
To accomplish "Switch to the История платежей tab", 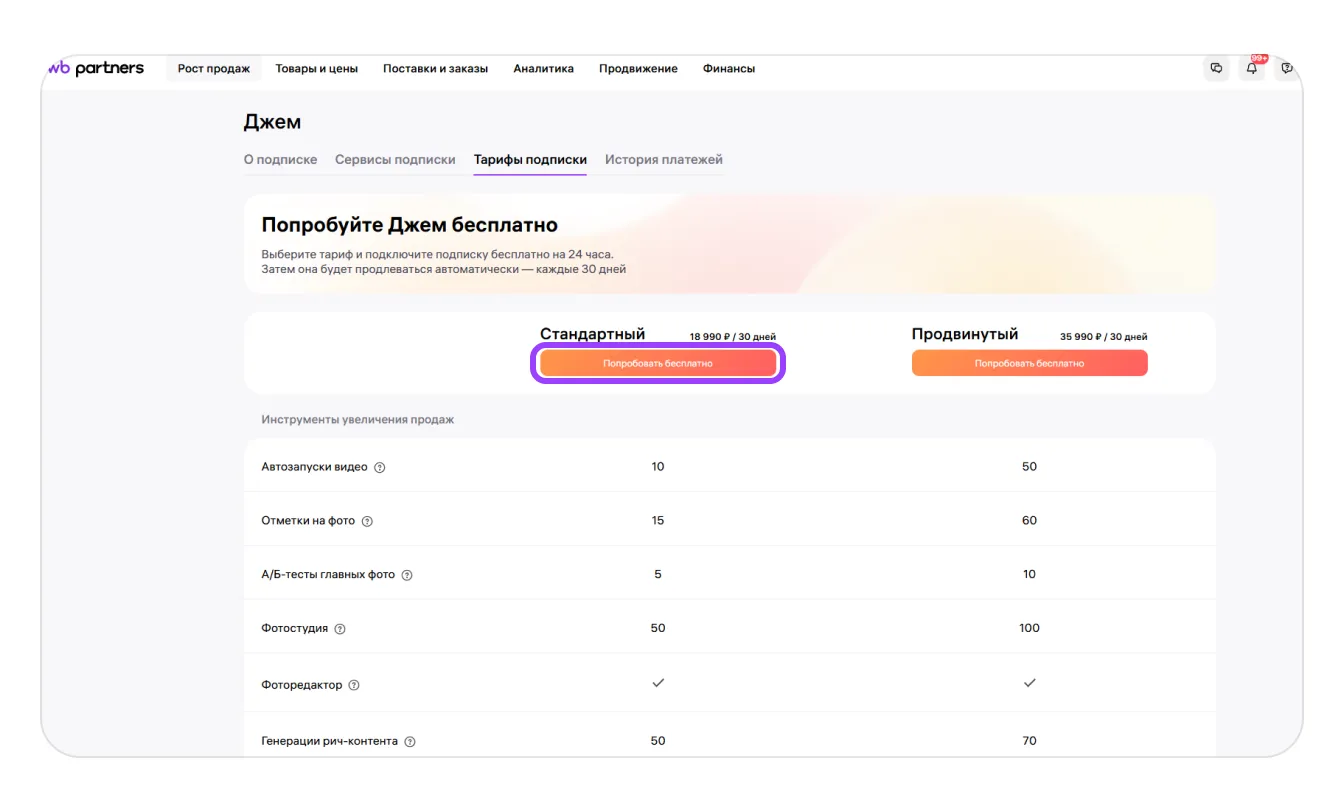I will pyautogui.click(x=663, y=160).
